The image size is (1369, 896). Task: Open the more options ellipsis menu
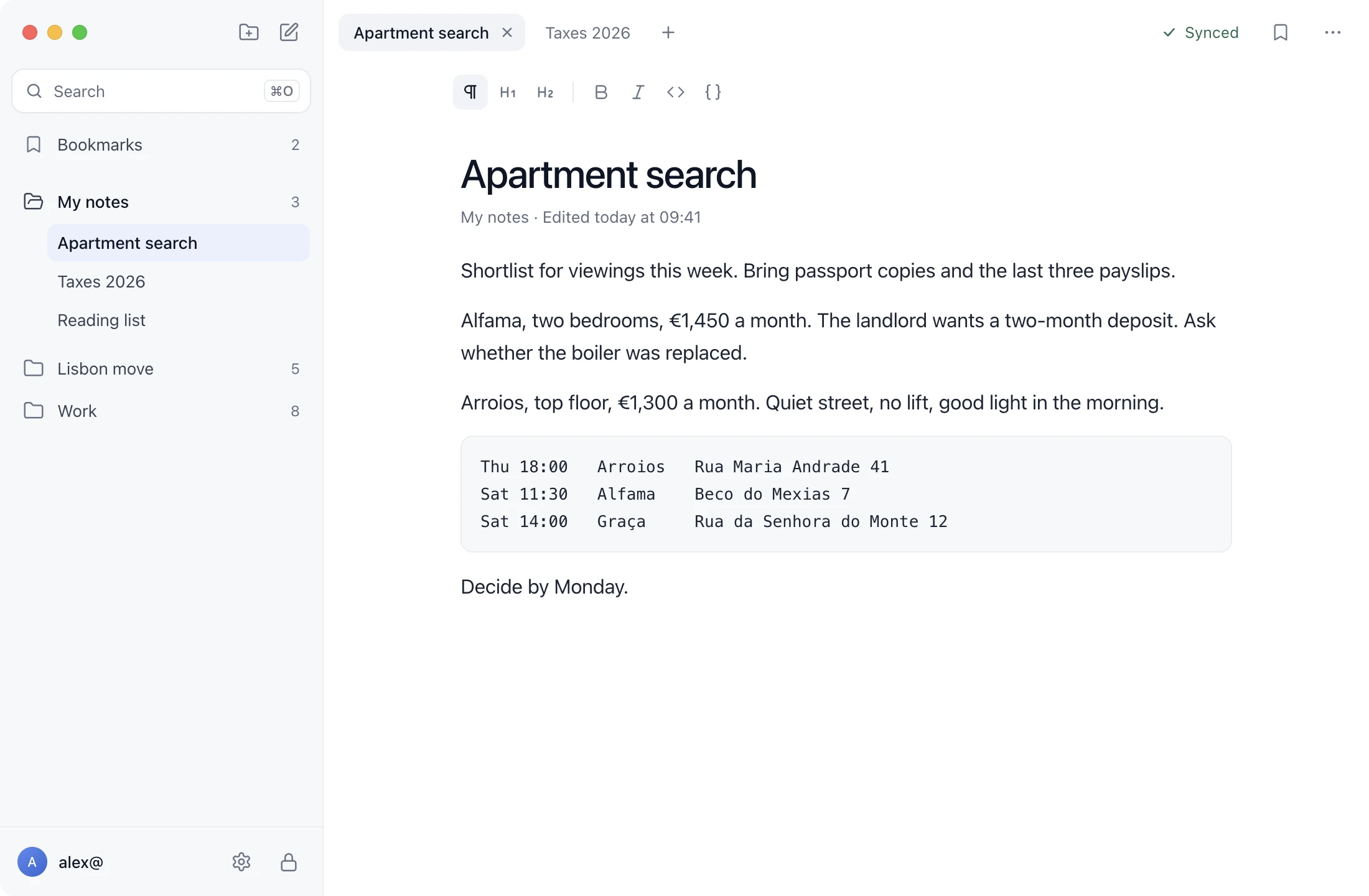click(1333, 32)
